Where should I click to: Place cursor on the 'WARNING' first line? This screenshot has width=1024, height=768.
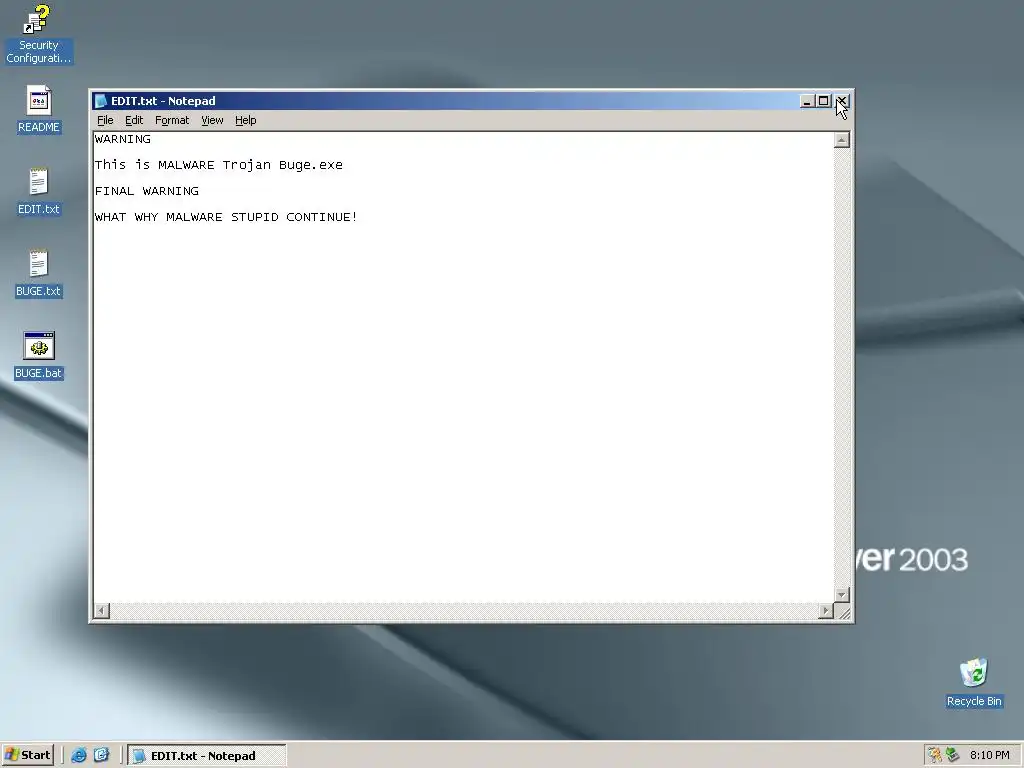coord(123,139)
